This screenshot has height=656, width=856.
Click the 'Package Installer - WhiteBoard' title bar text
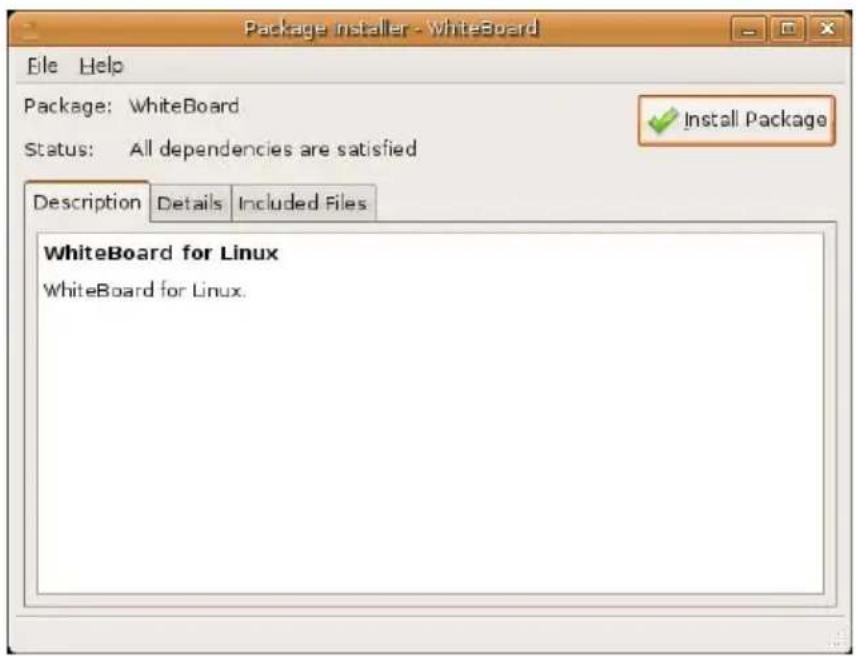point(391,28)
